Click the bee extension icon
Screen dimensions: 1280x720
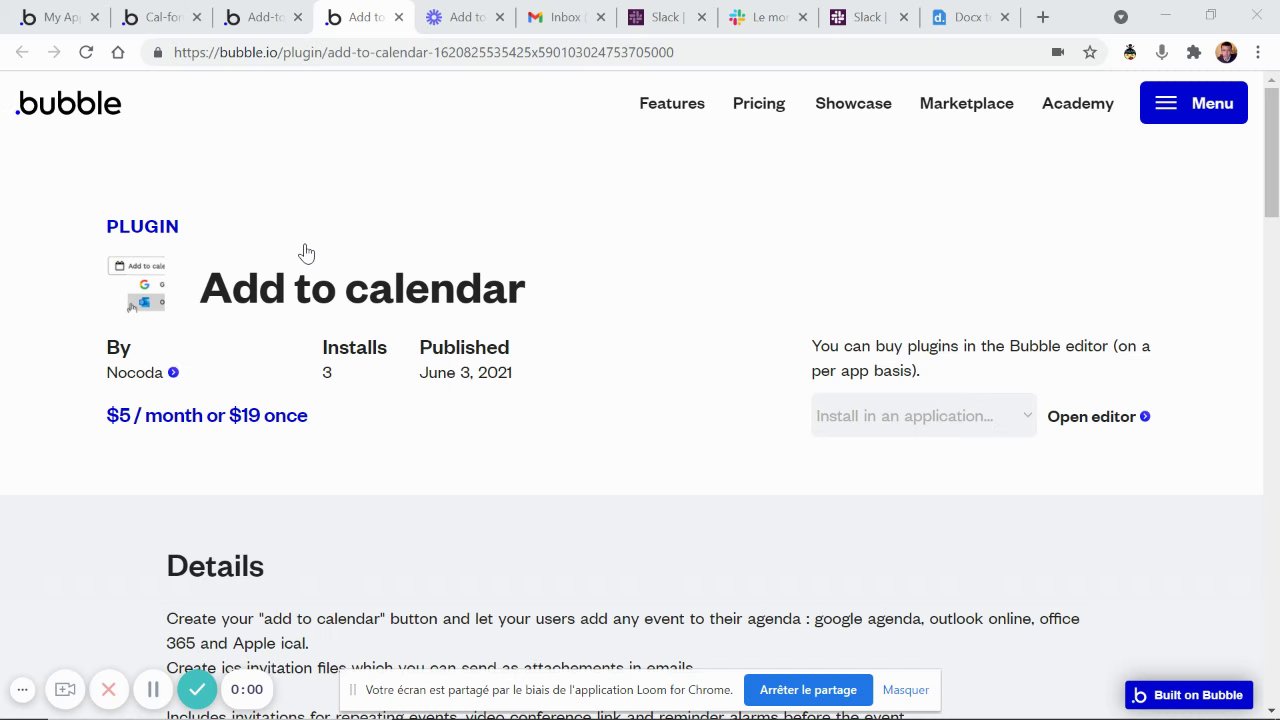[x=1130, y=52]
